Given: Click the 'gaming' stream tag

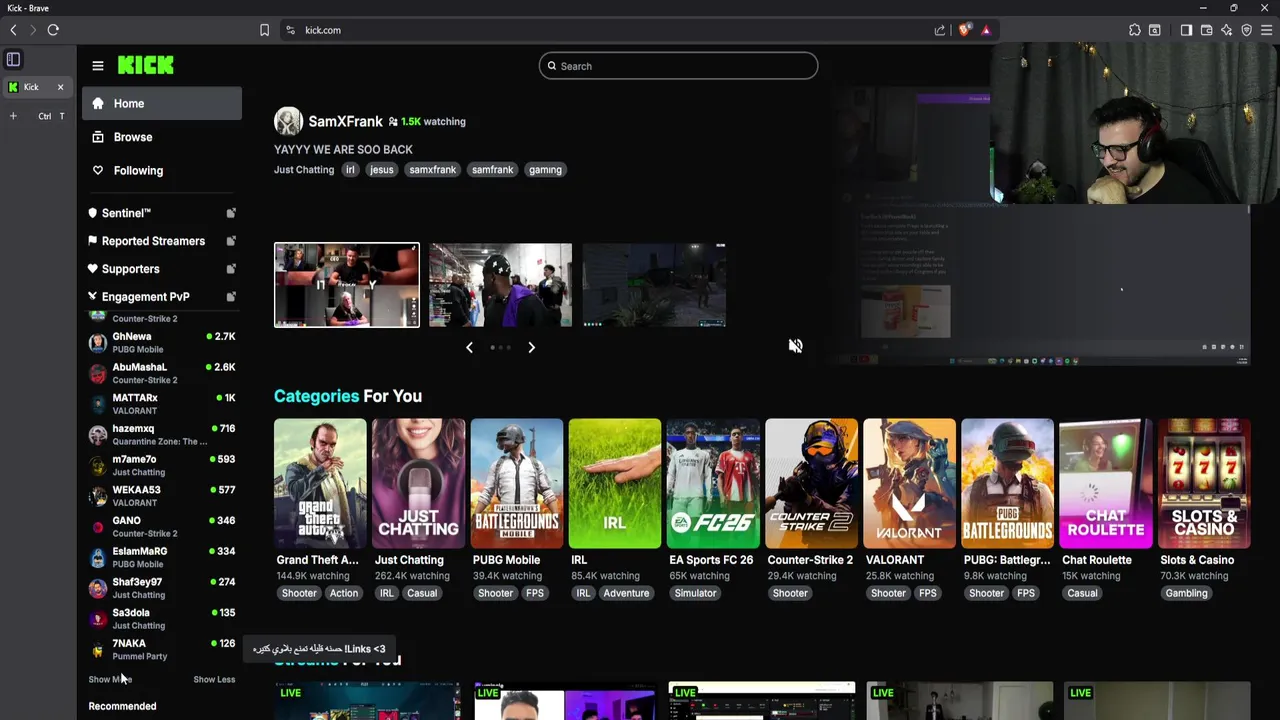Looking at the screenshot, I should pos(545,170).
